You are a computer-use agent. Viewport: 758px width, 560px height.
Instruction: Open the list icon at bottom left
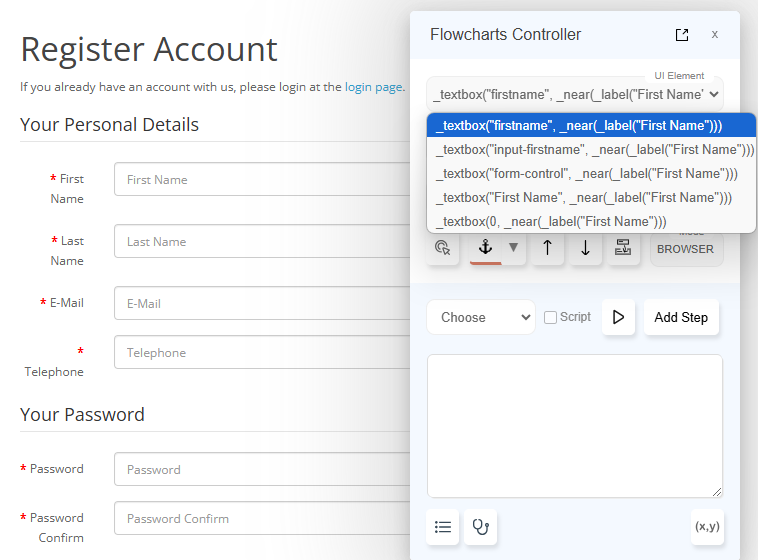coord(443,527)
